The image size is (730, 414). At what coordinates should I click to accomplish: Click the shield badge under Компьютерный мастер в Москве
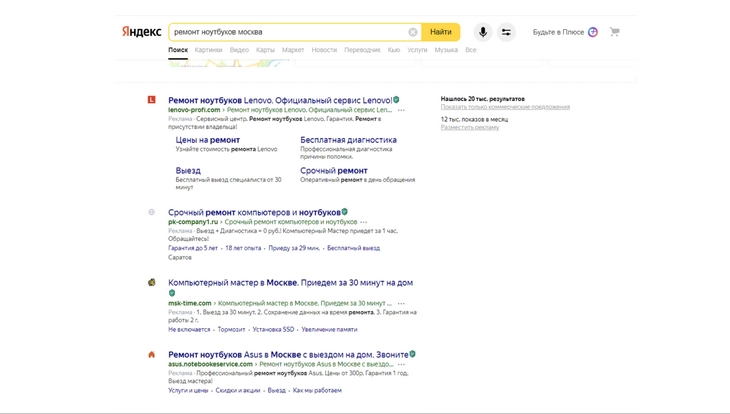[172, 293]
